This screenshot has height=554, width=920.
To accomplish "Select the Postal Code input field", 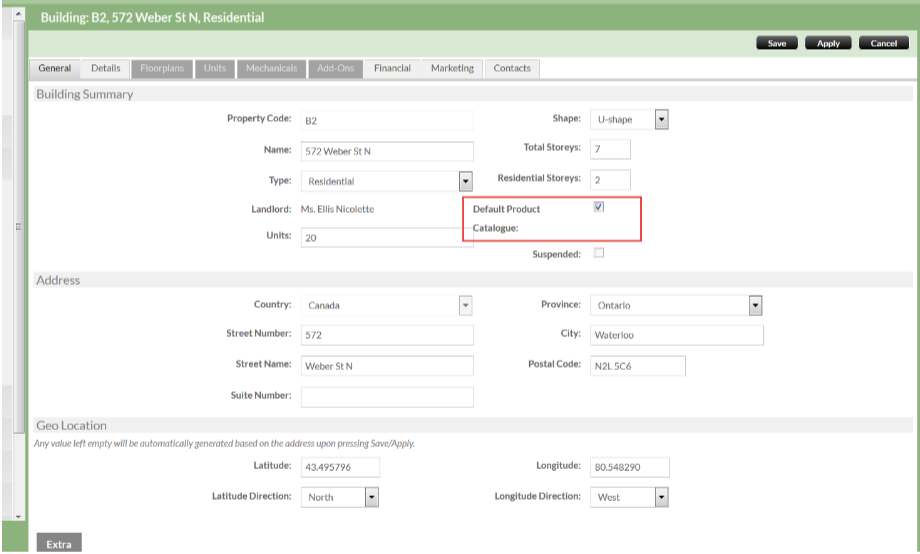I will pos(636,366).
